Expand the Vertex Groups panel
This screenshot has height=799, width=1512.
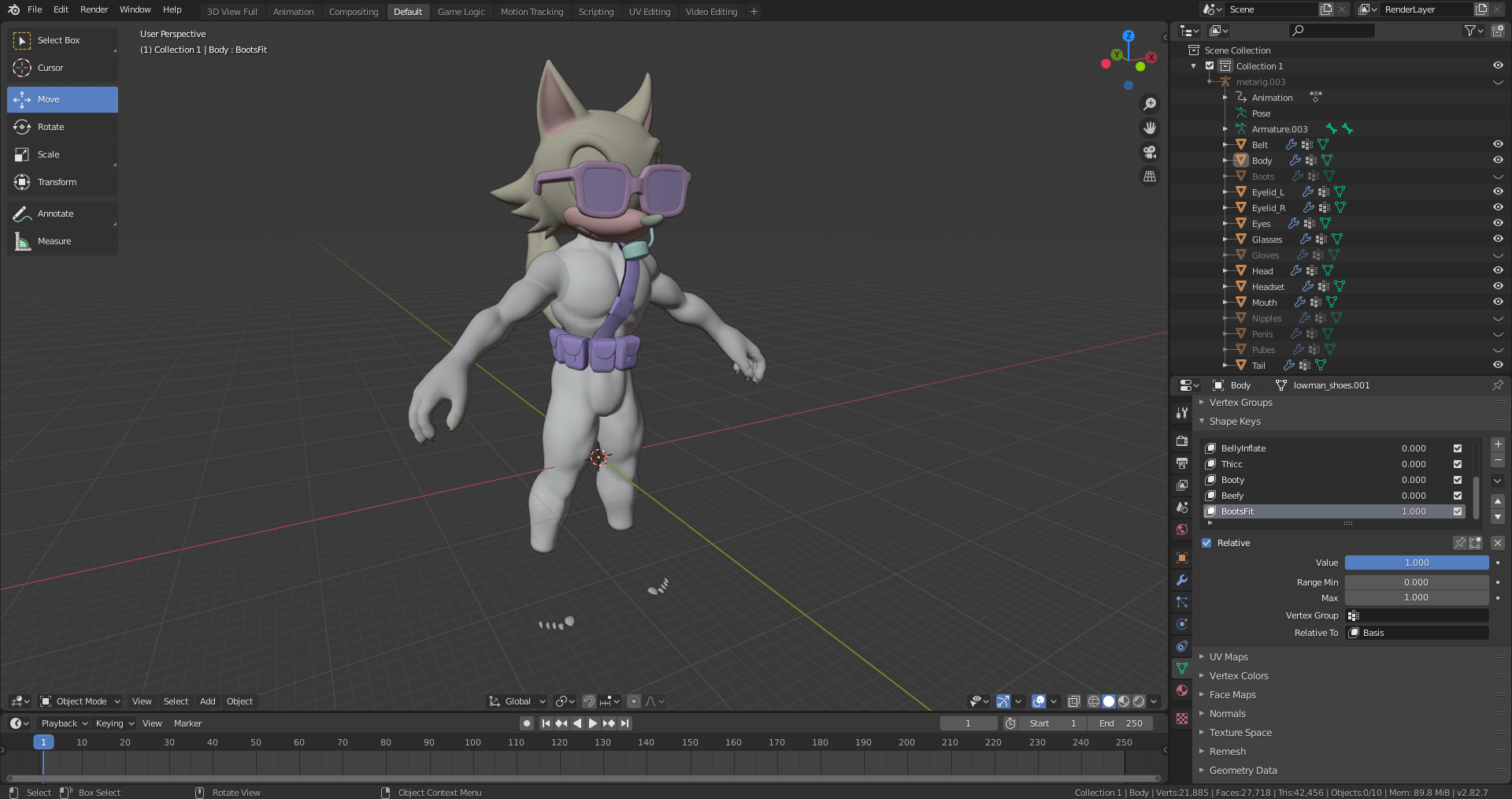pos(1240,403)
